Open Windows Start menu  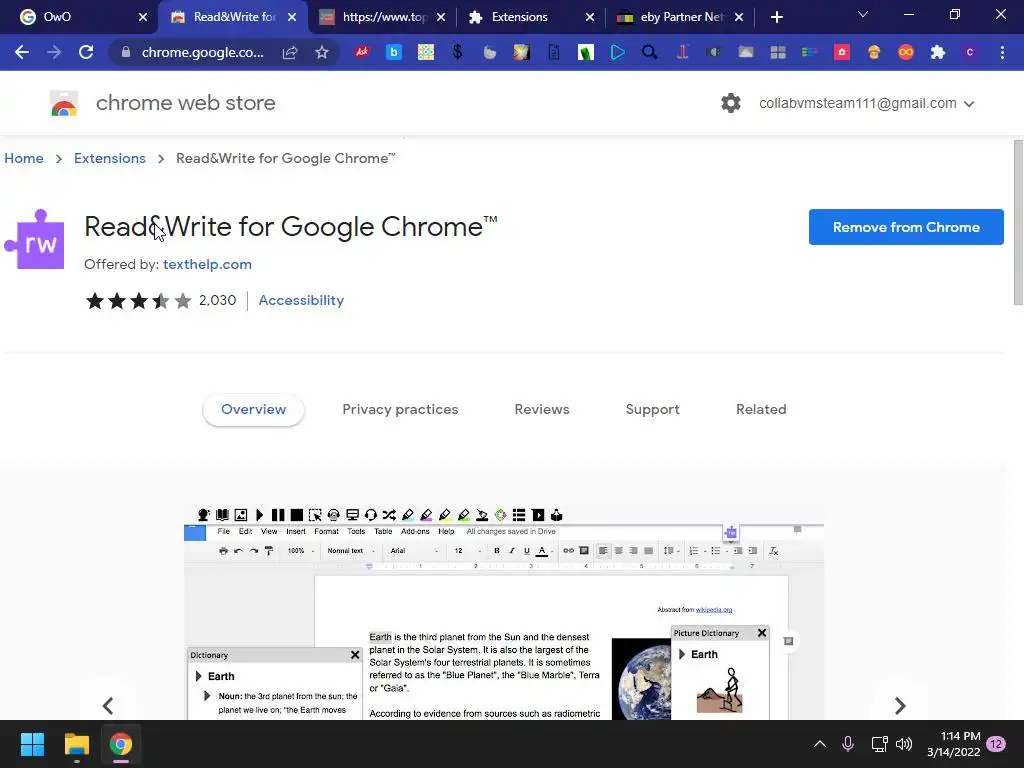click(x=32, y=744)
